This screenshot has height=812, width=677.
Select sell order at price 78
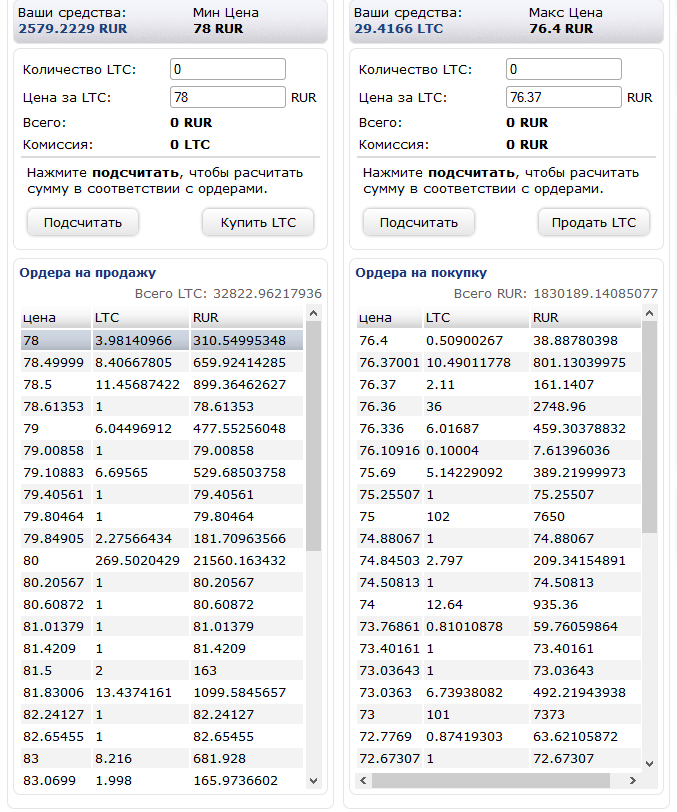[x=162, y=340]
